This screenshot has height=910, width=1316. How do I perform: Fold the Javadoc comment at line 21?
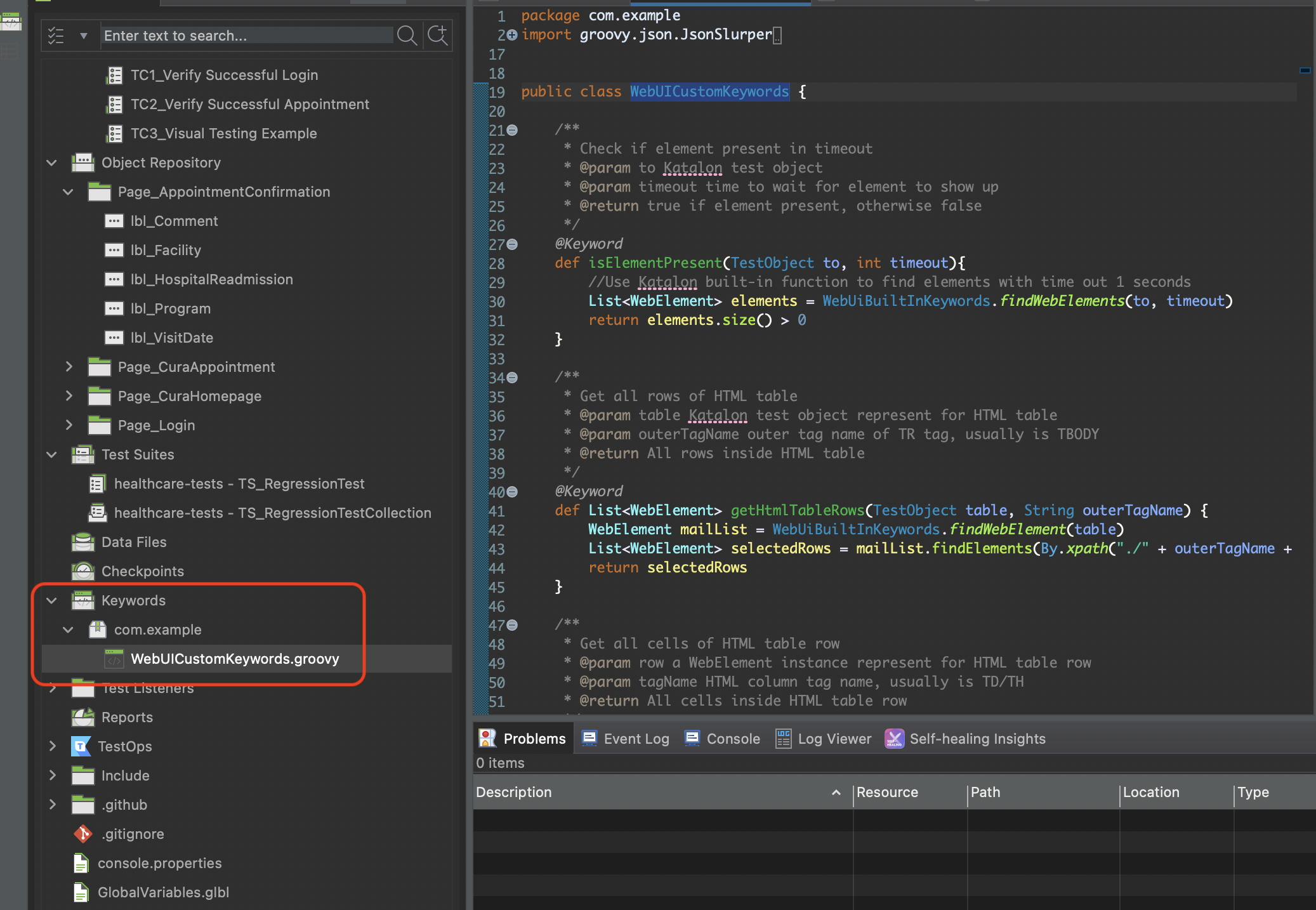513,130
